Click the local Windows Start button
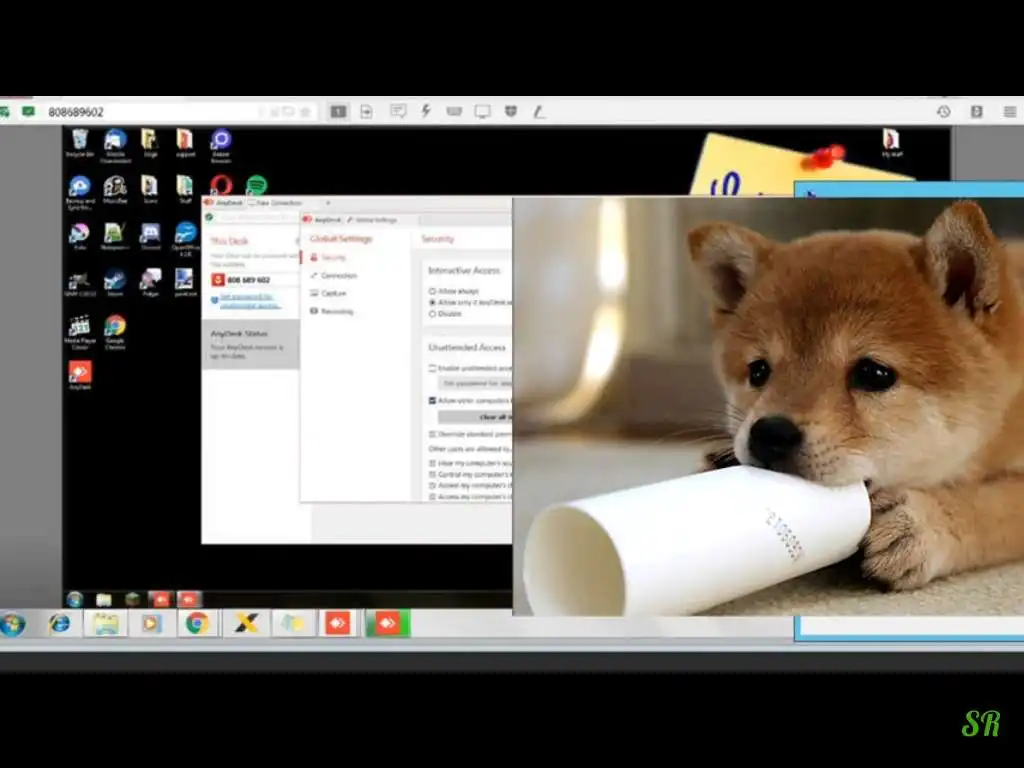Image resolution: width=1024 pixels, height=768 pixels. (x=12, y=624)
